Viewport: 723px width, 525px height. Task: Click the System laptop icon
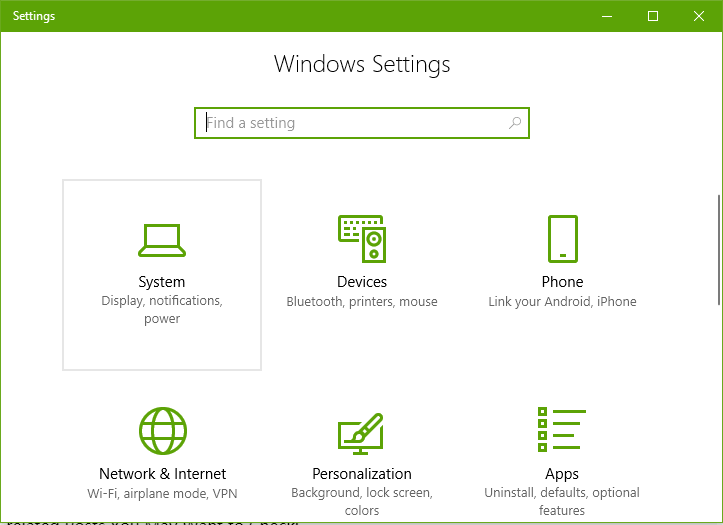pos(162,240)
